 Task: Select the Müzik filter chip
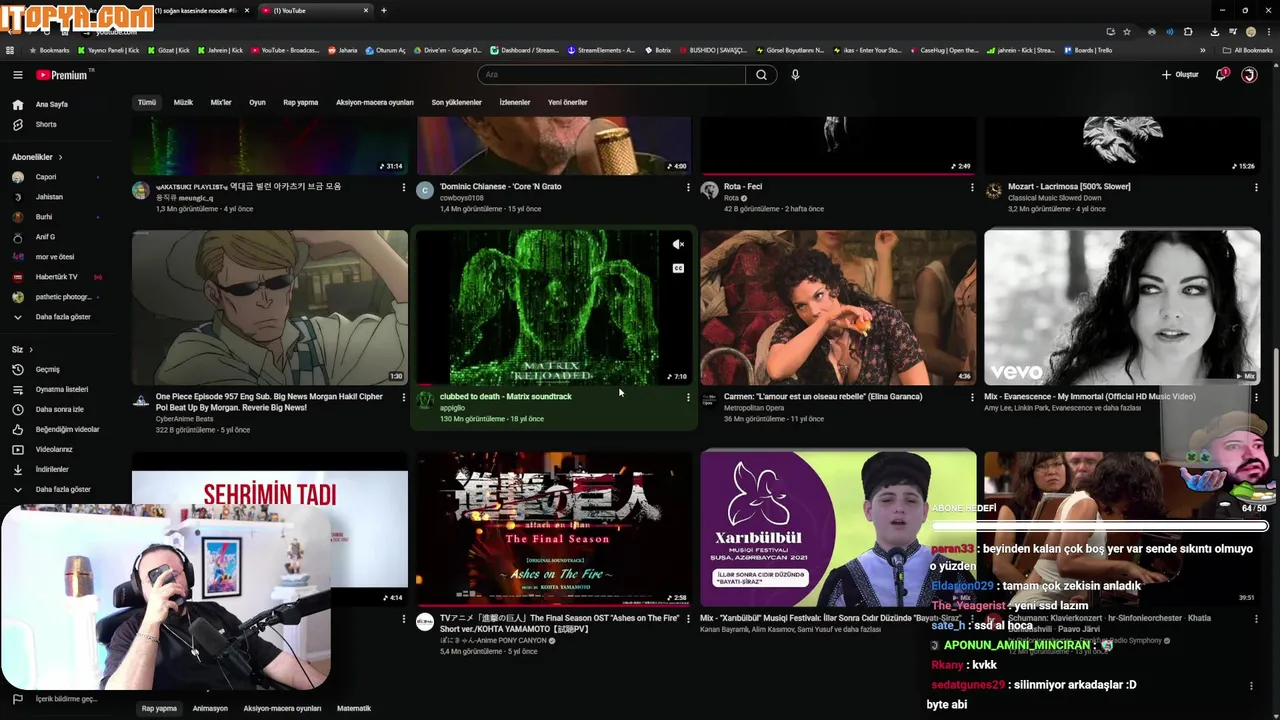point(183,102)
